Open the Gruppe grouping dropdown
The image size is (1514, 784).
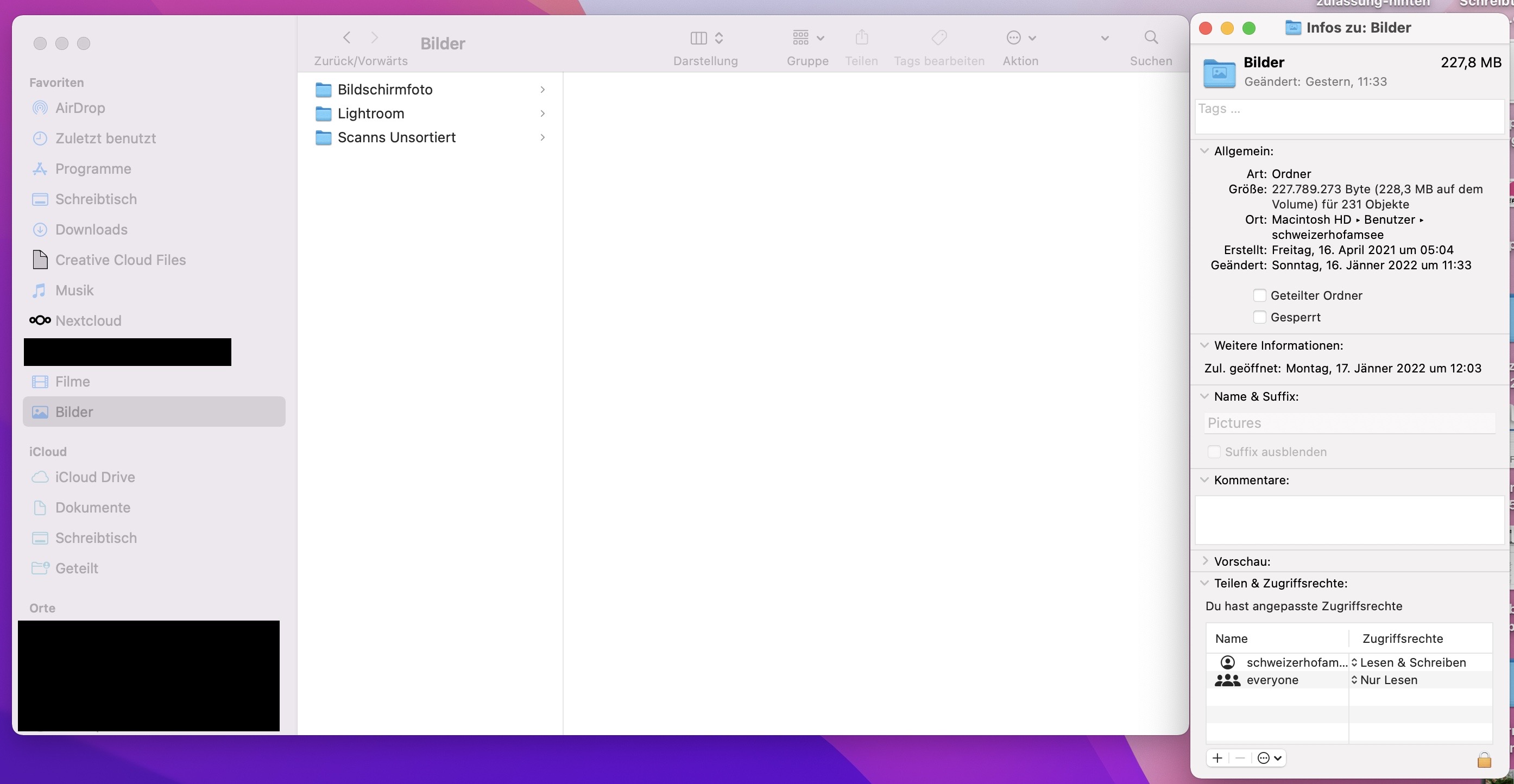[x=808, y=38]
